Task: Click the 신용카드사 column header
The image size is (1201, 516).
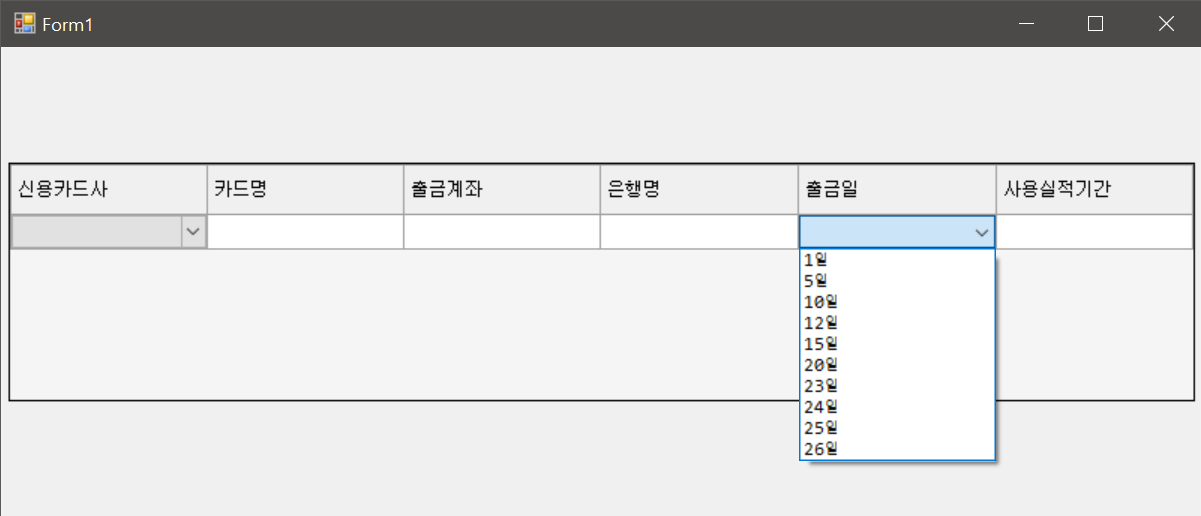Action: tap(108, 189)
